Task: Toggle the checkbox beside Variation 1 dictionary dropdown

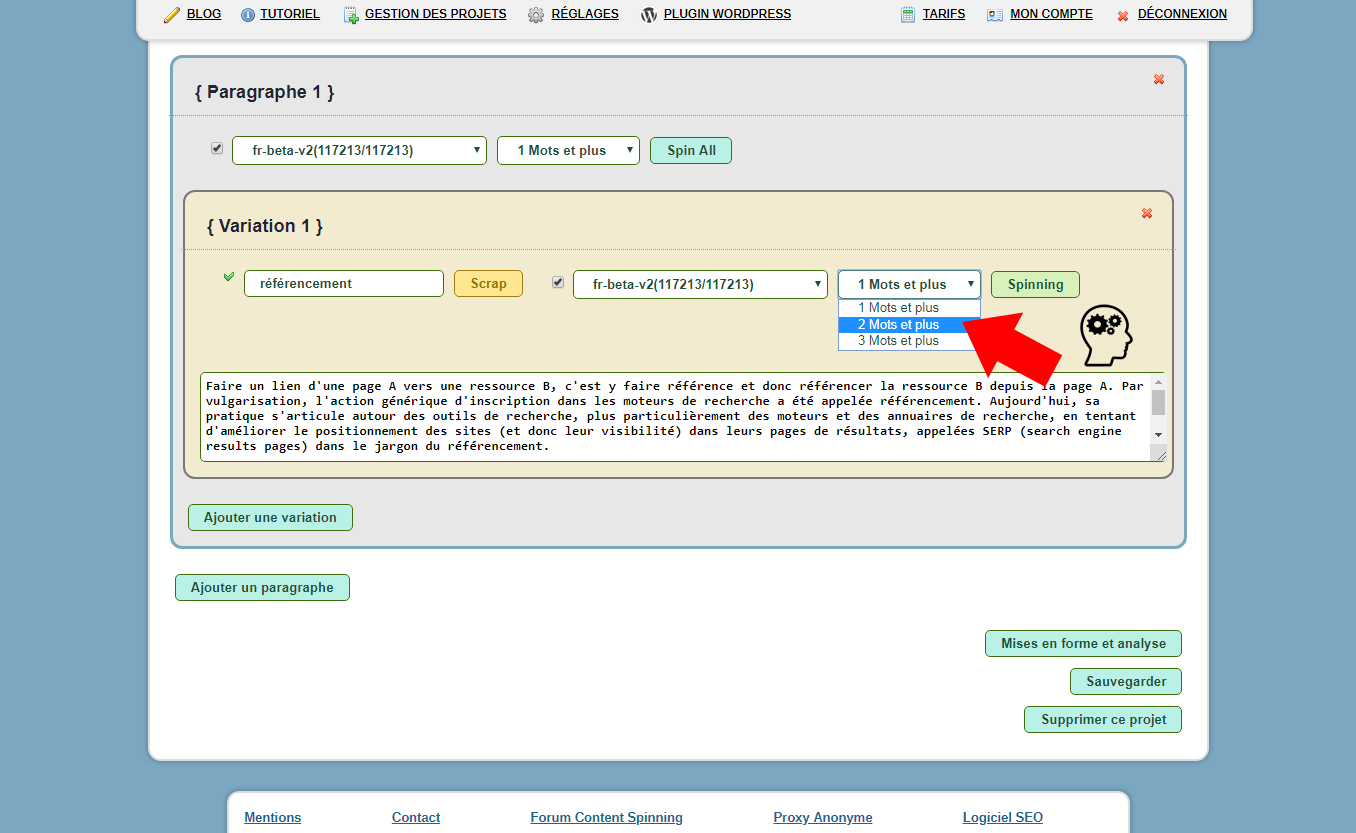Action: [x=558, y=282]
